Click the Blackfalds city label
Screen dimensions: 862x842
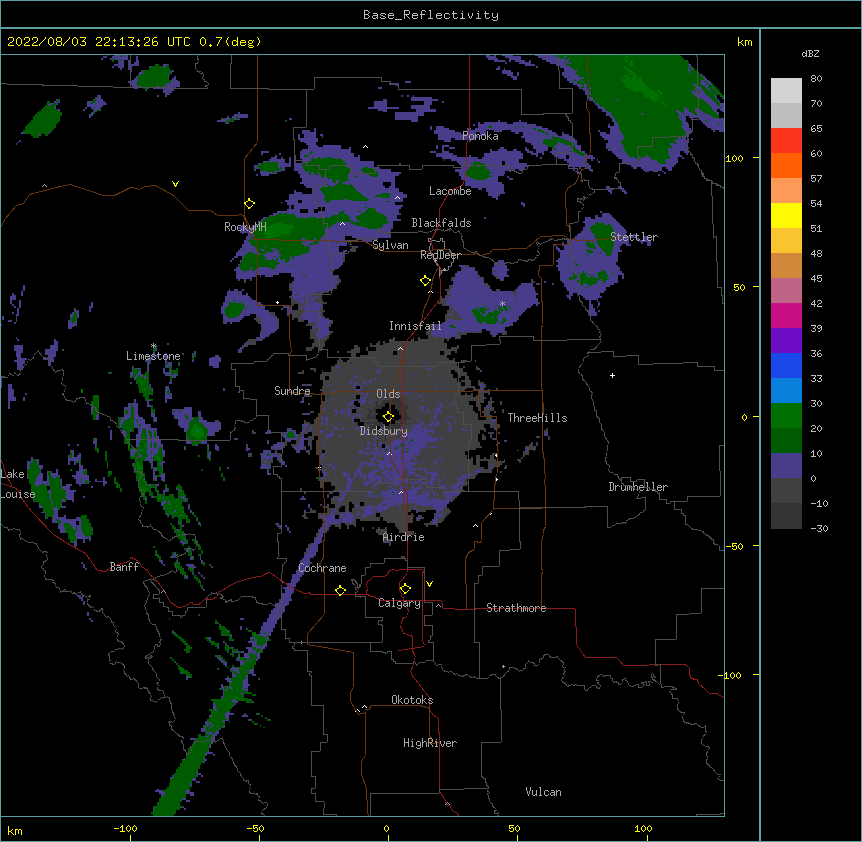[x=441, y=223]
